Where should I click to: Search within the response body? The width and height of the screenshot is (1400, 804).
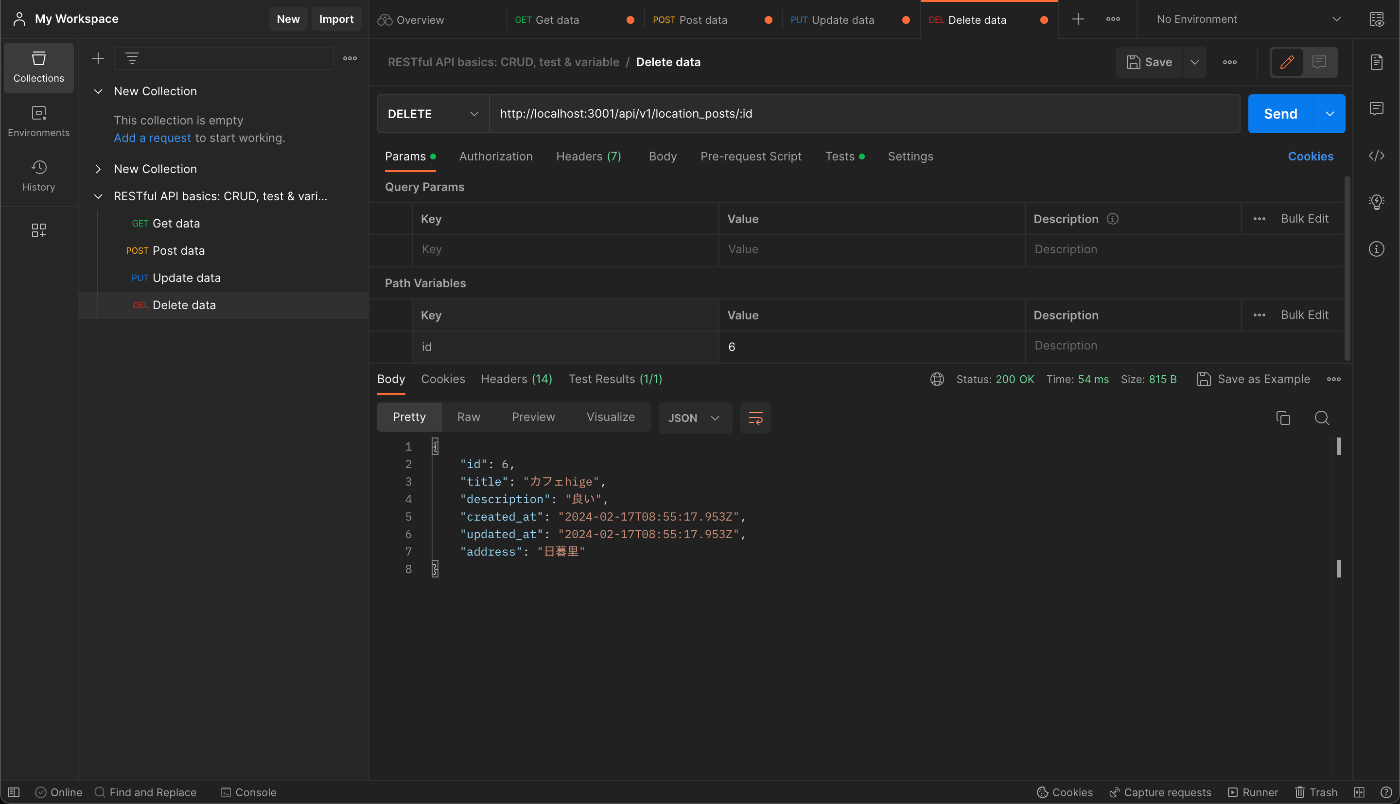1322,418
